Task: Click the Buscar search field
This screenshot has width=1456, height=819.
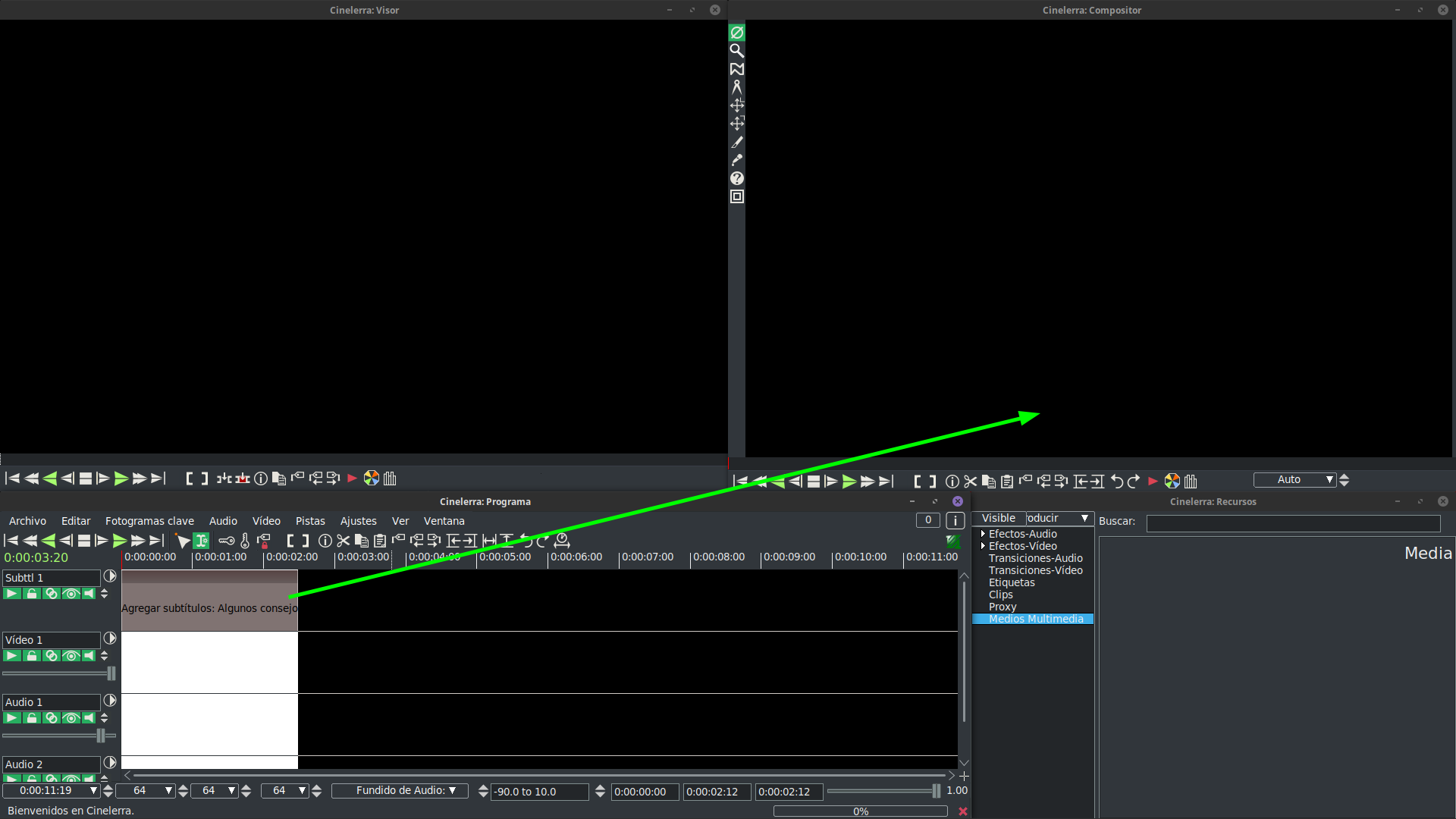Action: pyautogui.click(x=1292, y=523)
